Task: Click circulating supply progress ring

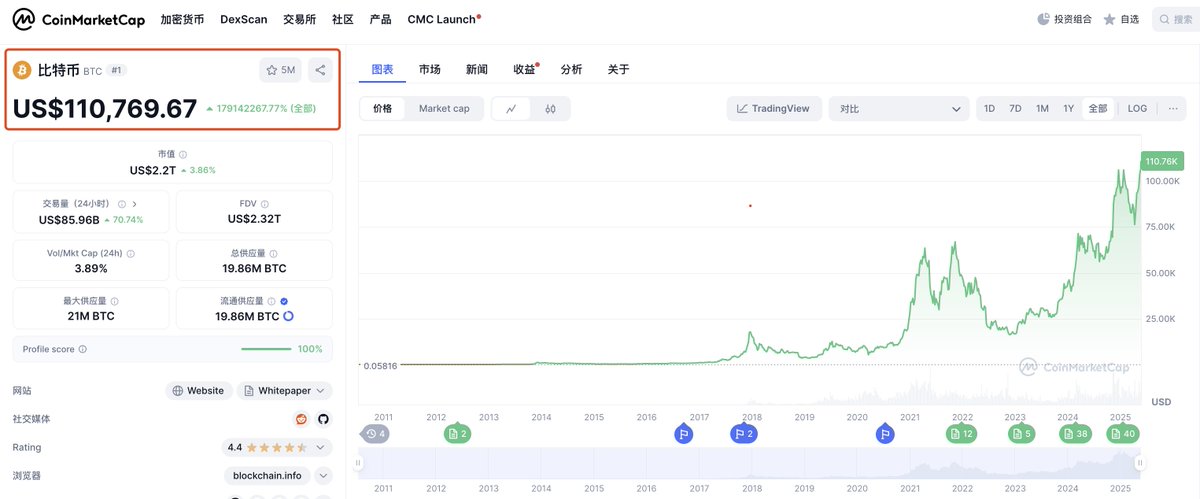Action: (288, 316)
